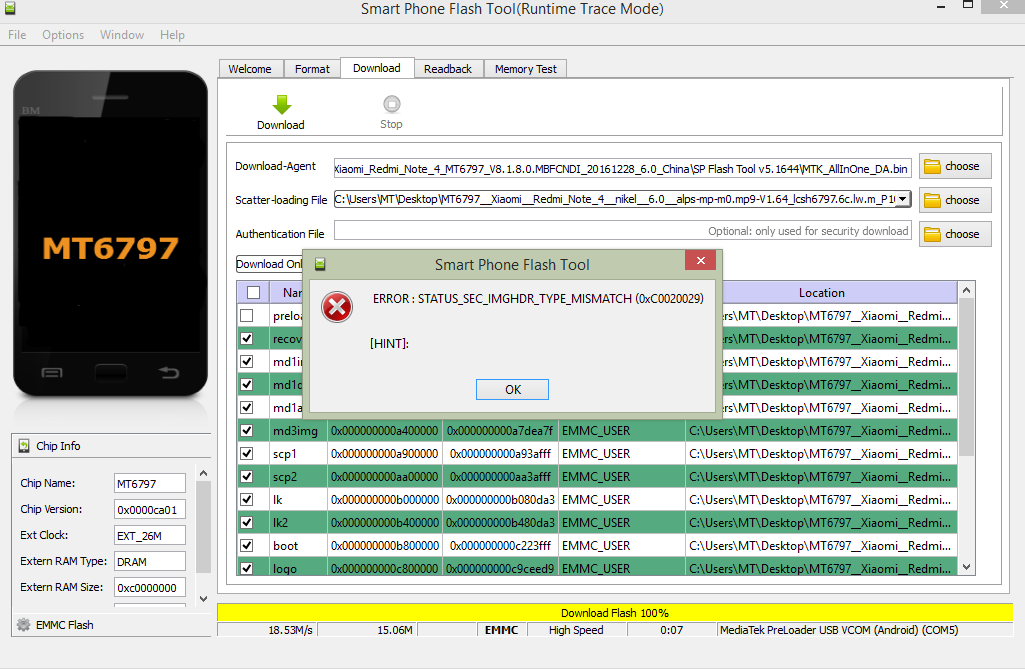1025x669 pixels.
Task: Choose a Download-Agent file
Action: coord(955,166)
